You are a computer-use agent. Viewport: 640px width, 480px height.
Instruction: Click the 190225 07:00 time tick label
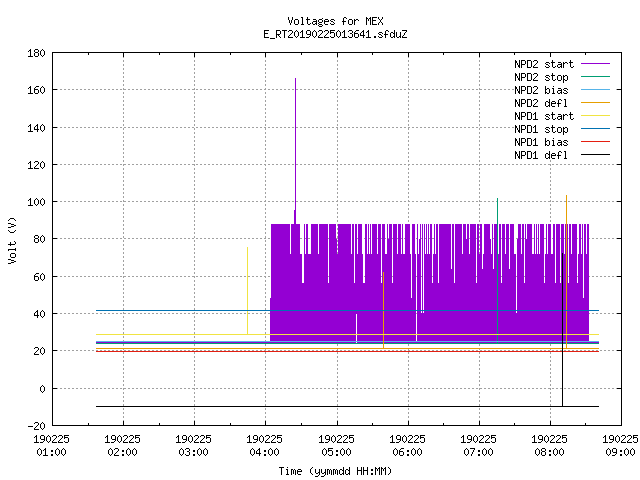click(478, 446)
